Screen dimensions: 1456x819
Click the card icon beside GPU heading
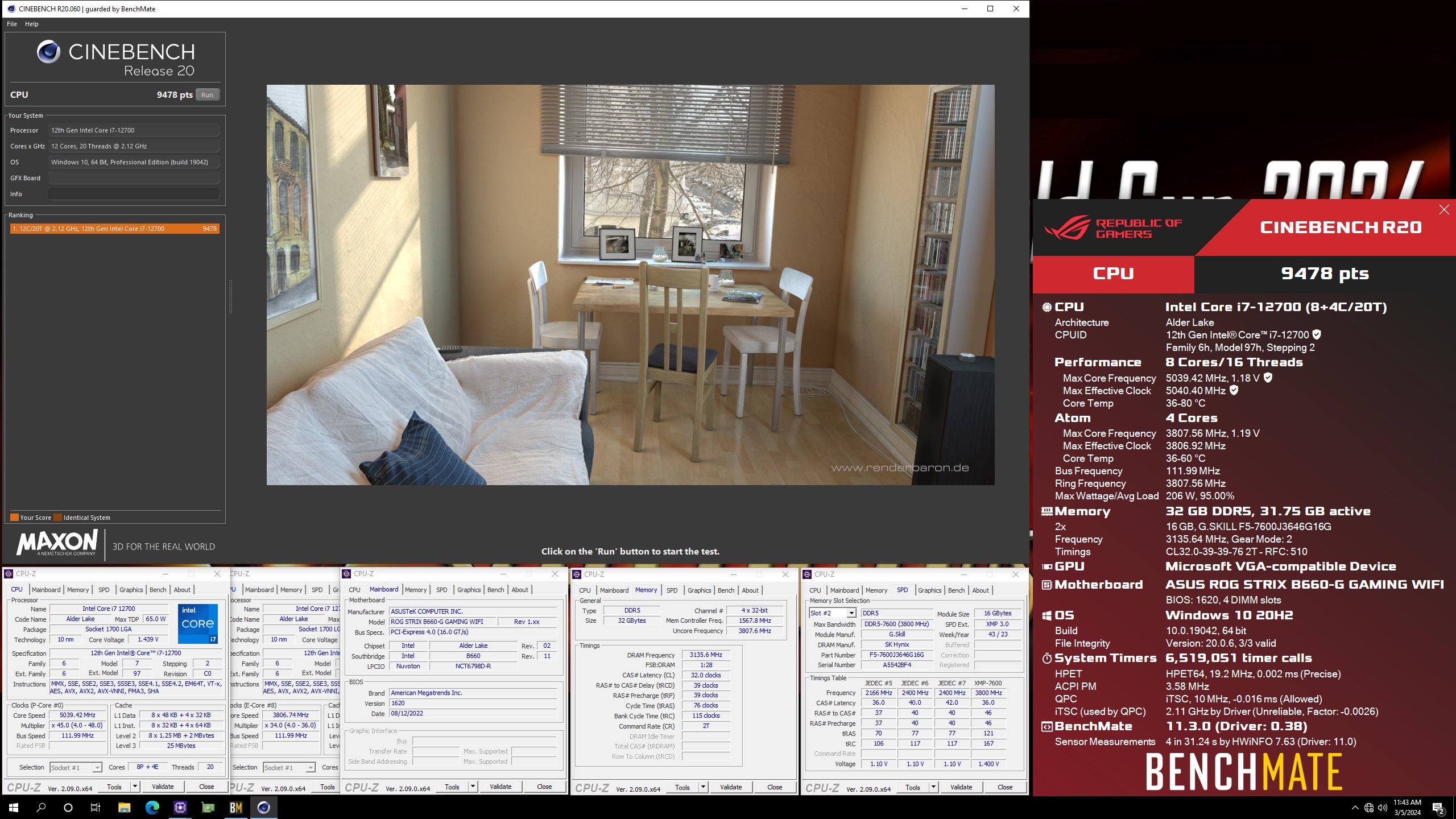[1046, 566]
